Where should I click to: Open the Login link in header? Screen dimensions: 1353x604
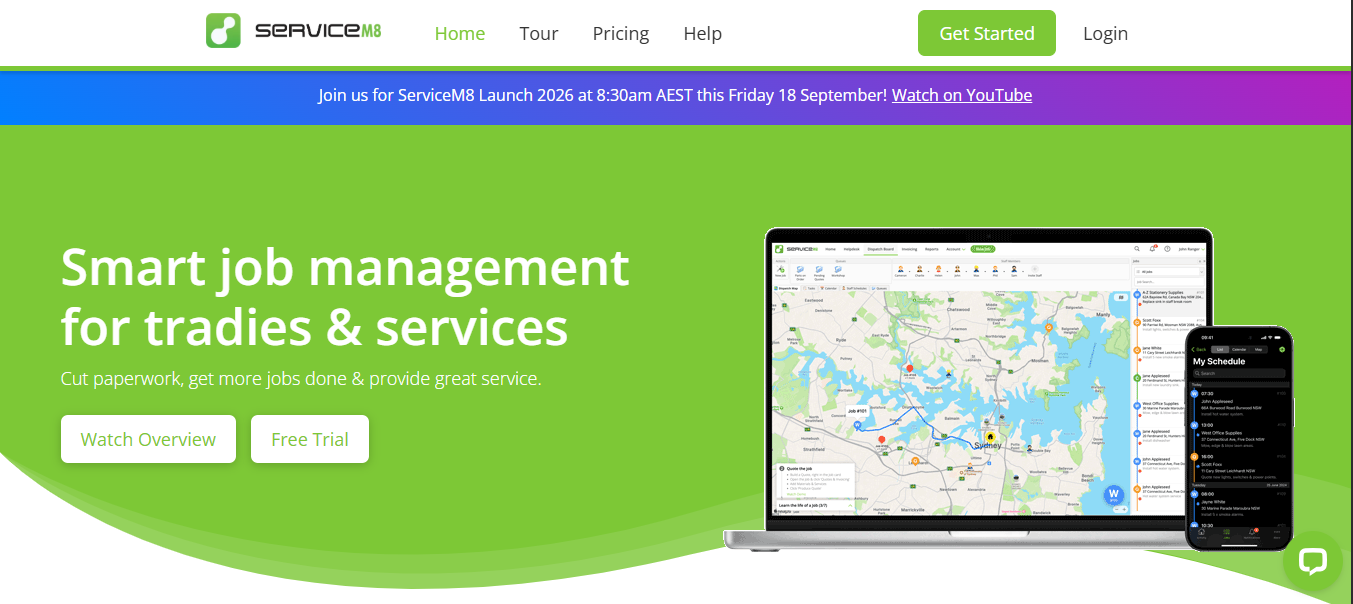click(1105, 33)
